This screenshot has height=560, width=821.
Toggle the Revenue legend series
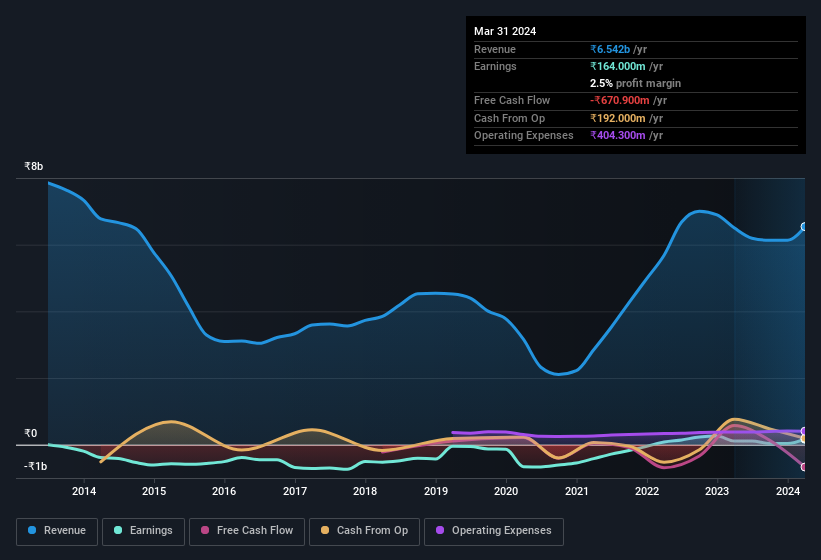58,530
